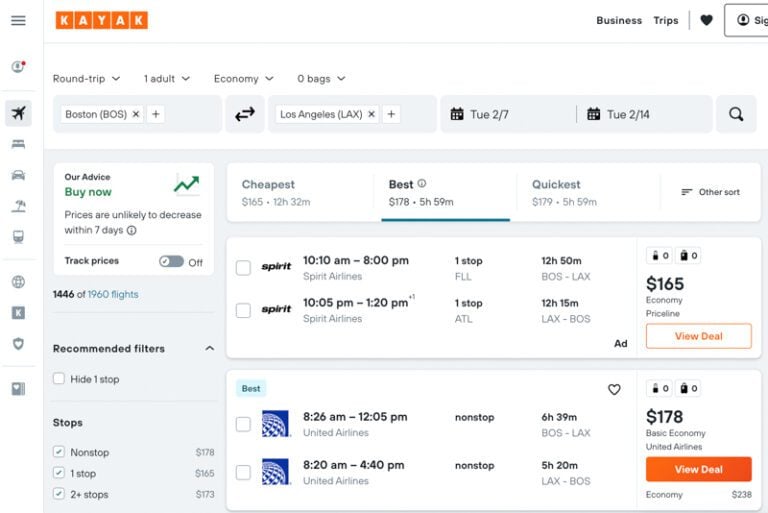Open the Other sort options
The image size is (768, 513).
(710, 192)
